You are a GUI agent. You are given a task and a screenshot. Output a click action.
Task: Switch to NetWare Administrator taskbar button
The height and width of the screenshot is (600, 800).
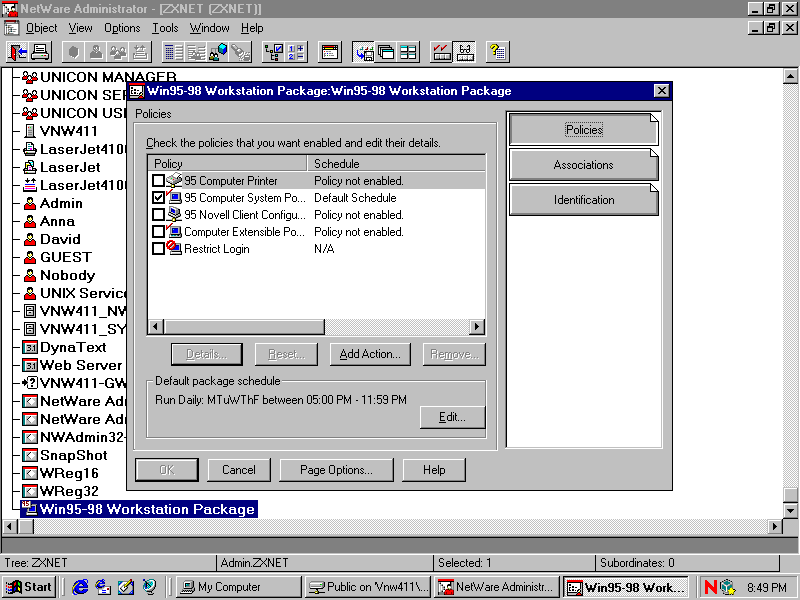pos(496,587)
